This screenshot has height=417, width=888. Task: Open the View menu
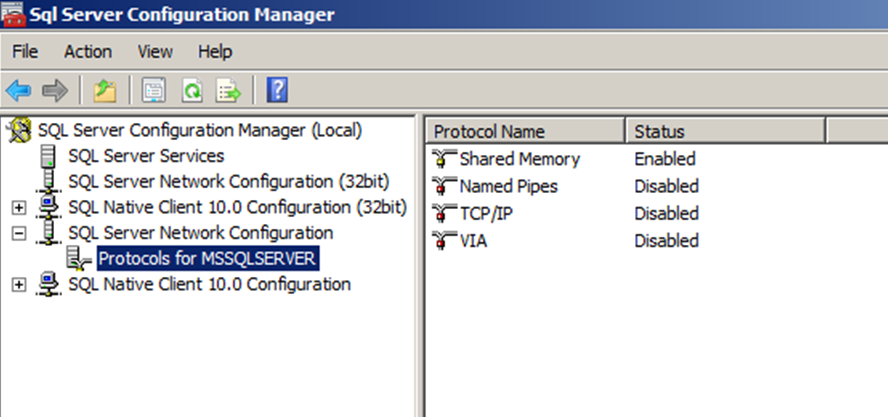(155, 52)
